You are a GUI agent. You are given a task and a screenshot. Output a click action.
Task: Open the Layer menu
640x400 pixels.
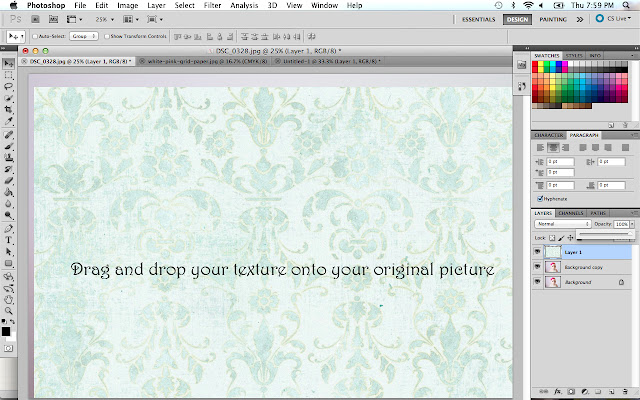coord(156,5)
